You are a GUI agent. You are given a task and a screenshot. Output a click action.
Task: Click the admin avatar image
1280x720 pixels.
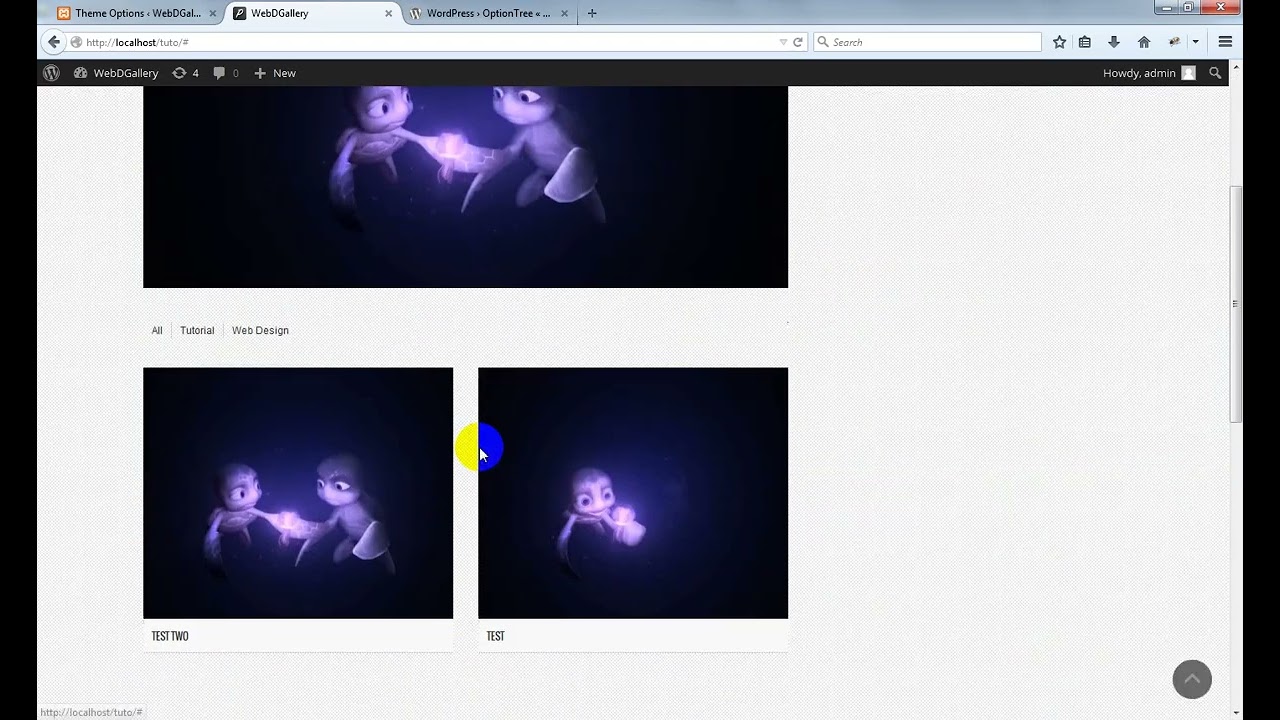pyautogui.click(x=1188, y=73)
